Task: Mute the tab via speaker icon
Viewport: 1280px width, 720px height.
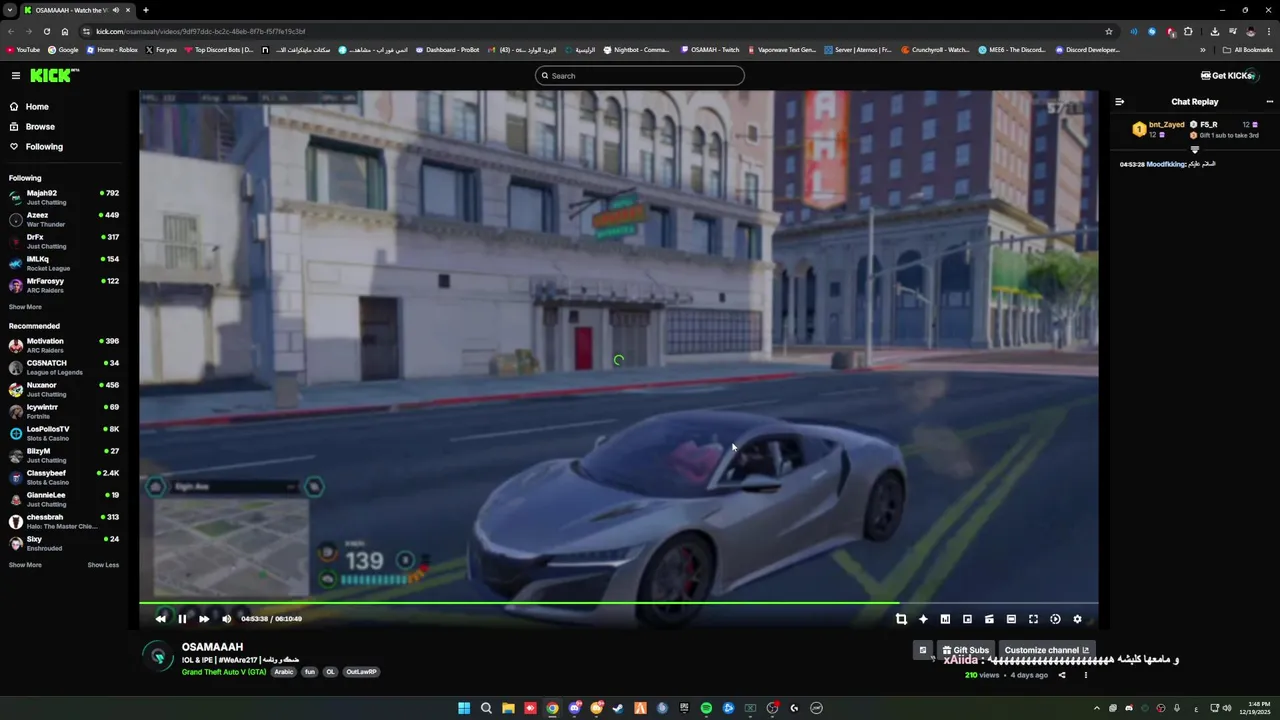Action: point(115,10)
